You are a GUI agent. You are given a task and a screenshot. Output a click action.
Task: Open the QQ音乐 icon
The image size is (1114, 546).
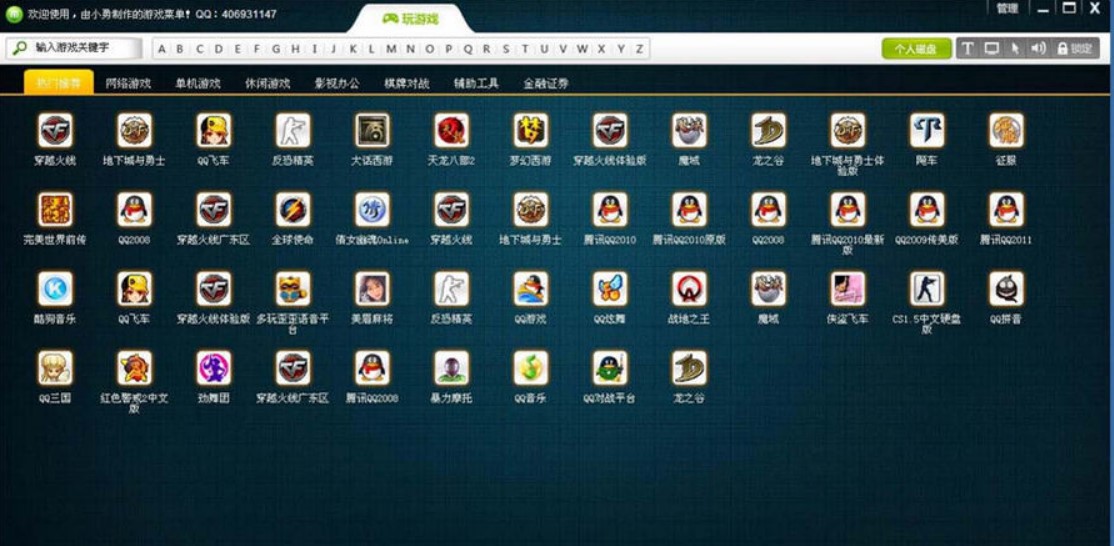[531, 368]
